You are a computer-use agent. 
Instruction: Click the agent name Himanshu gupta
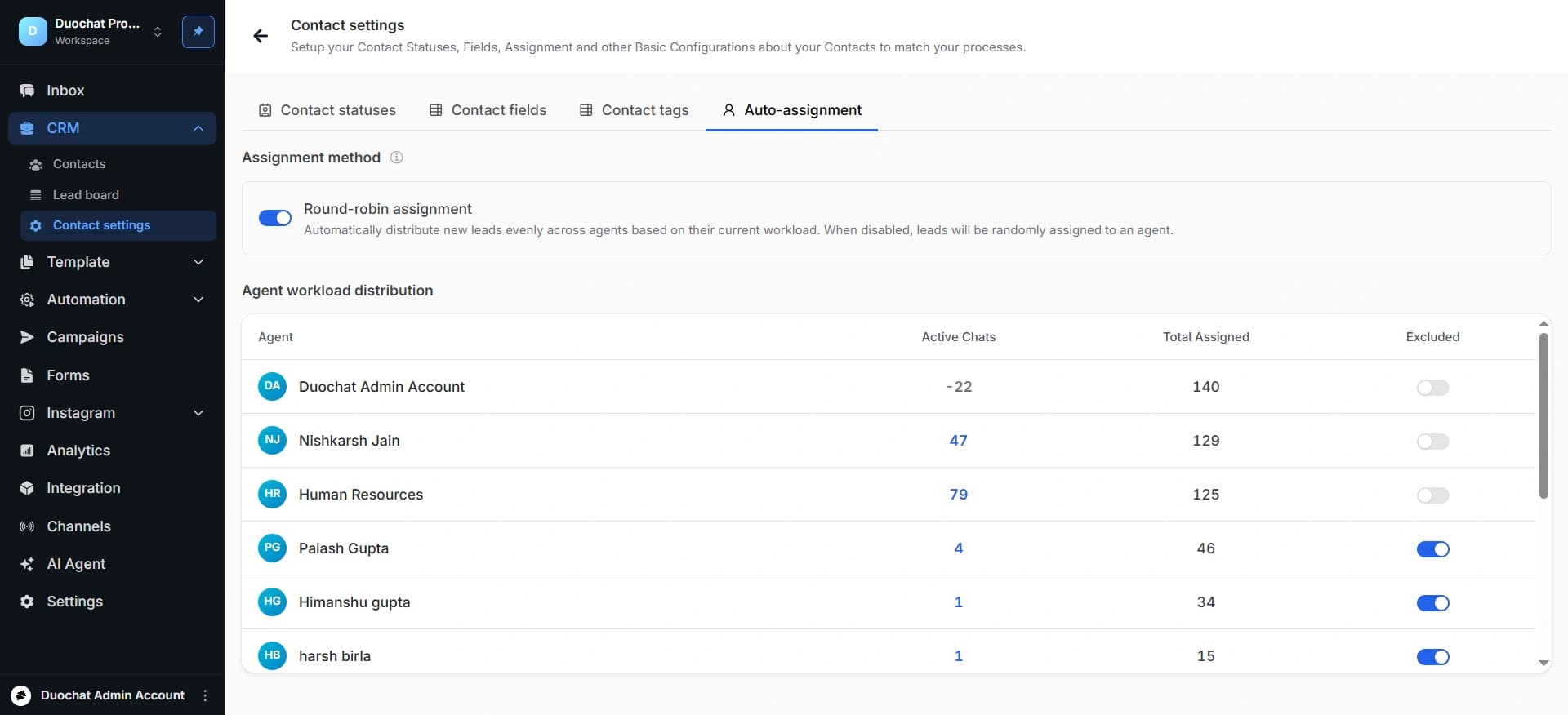(354, 602)
